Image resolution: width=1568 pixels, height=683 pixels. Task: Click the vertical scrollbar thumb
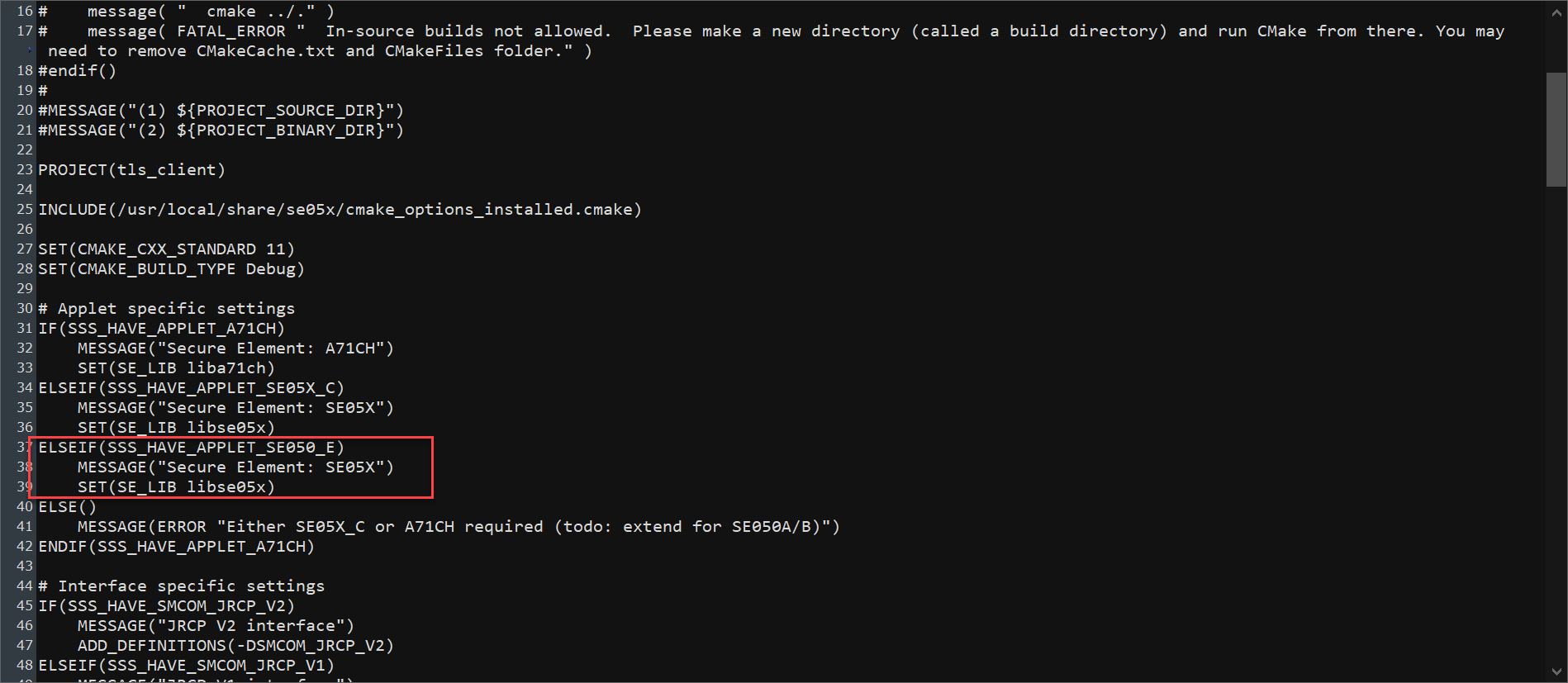tap(1556, 129)
